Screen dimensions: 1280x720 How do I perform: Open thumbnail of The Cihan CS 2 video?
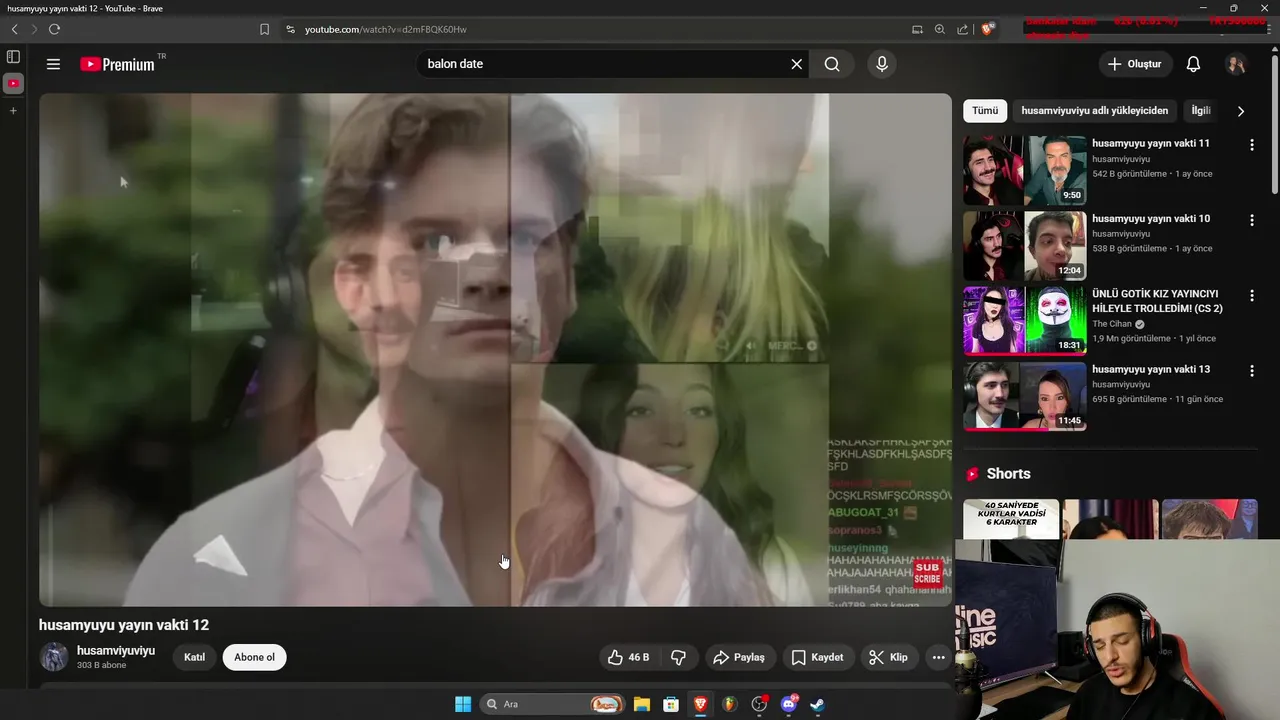tap(1025, 321)
